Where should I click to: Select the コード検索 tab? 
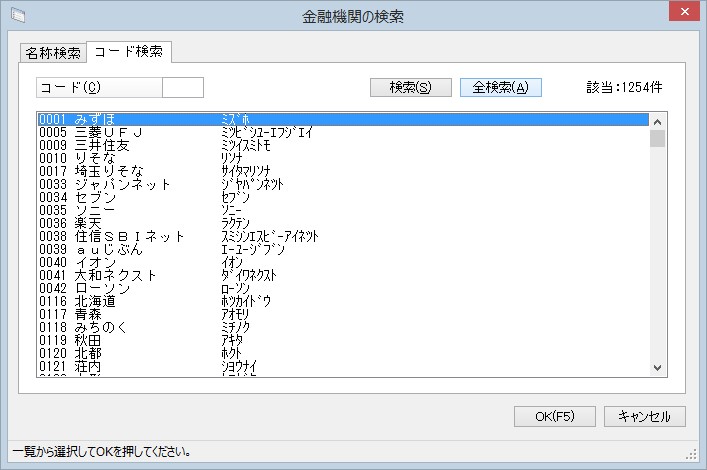point(129,51)
